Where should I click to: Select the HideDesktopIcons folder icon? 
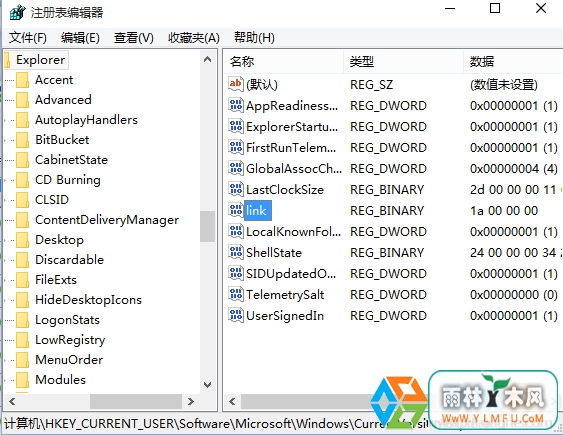tap(22, 300)
